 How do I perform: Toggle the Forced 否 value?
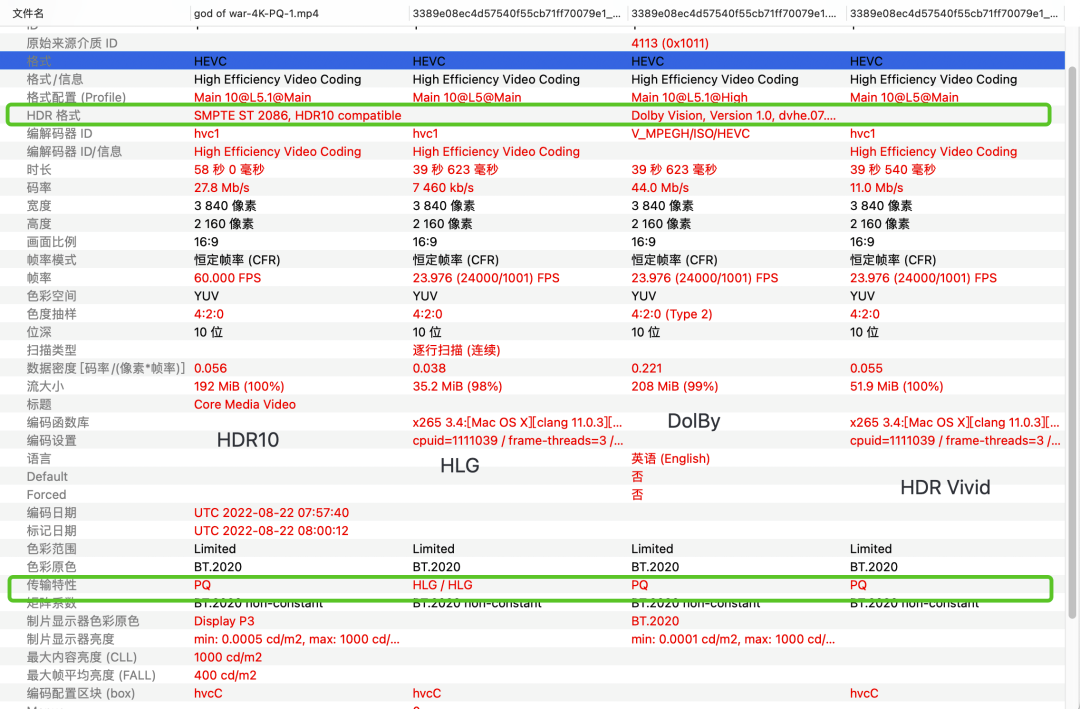[x=637, y=494]
